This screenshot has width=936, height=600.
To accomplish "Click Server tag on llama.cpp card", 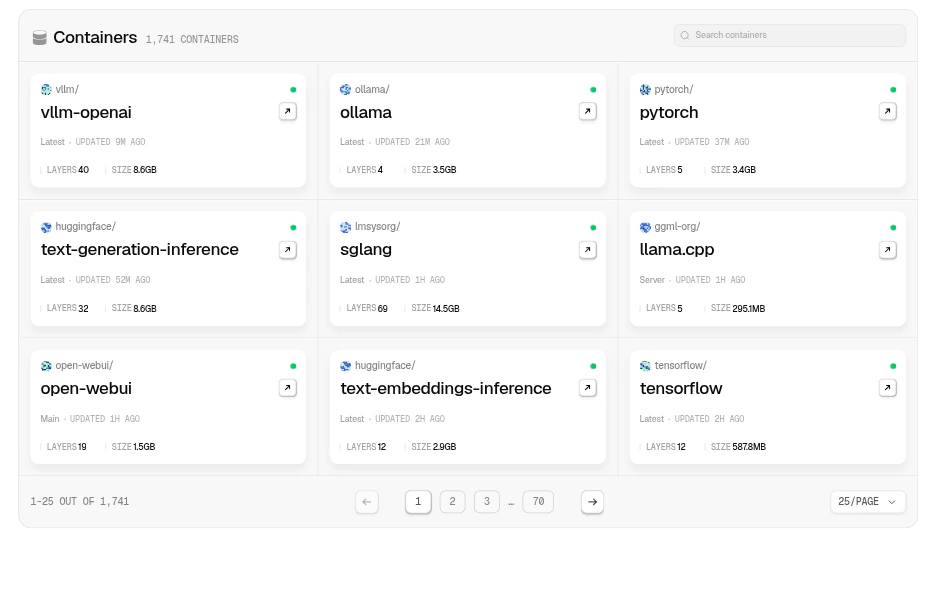I will pos(652,280).
